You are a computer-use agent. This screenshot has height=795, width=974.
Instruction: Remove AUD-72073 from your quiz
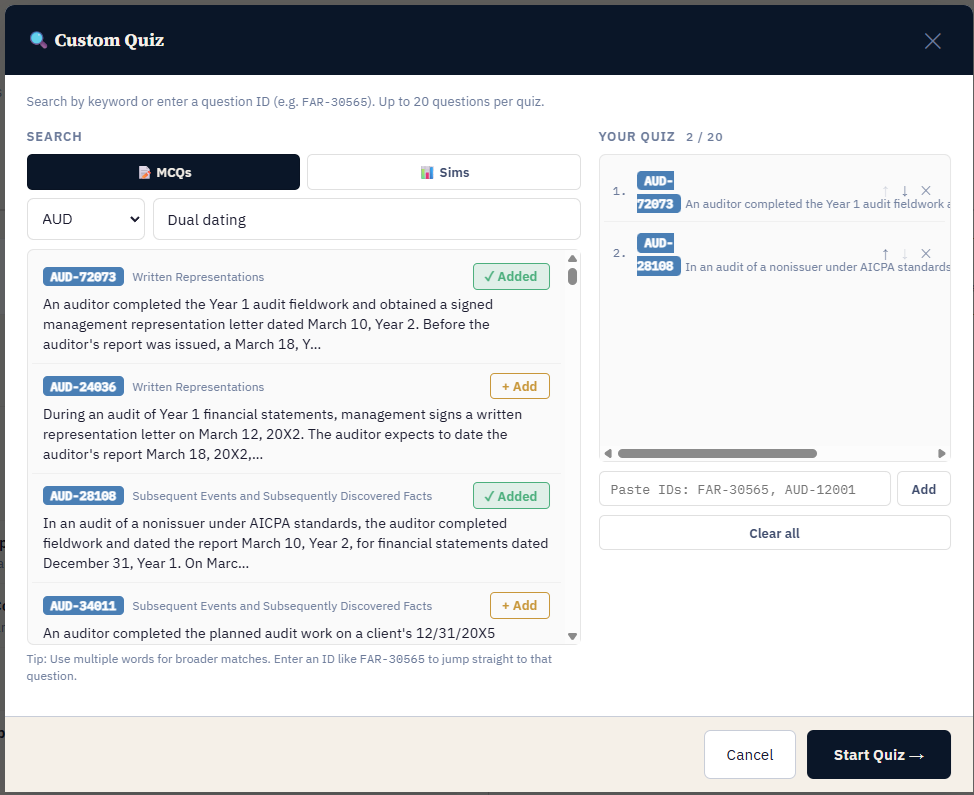[926, 191]
